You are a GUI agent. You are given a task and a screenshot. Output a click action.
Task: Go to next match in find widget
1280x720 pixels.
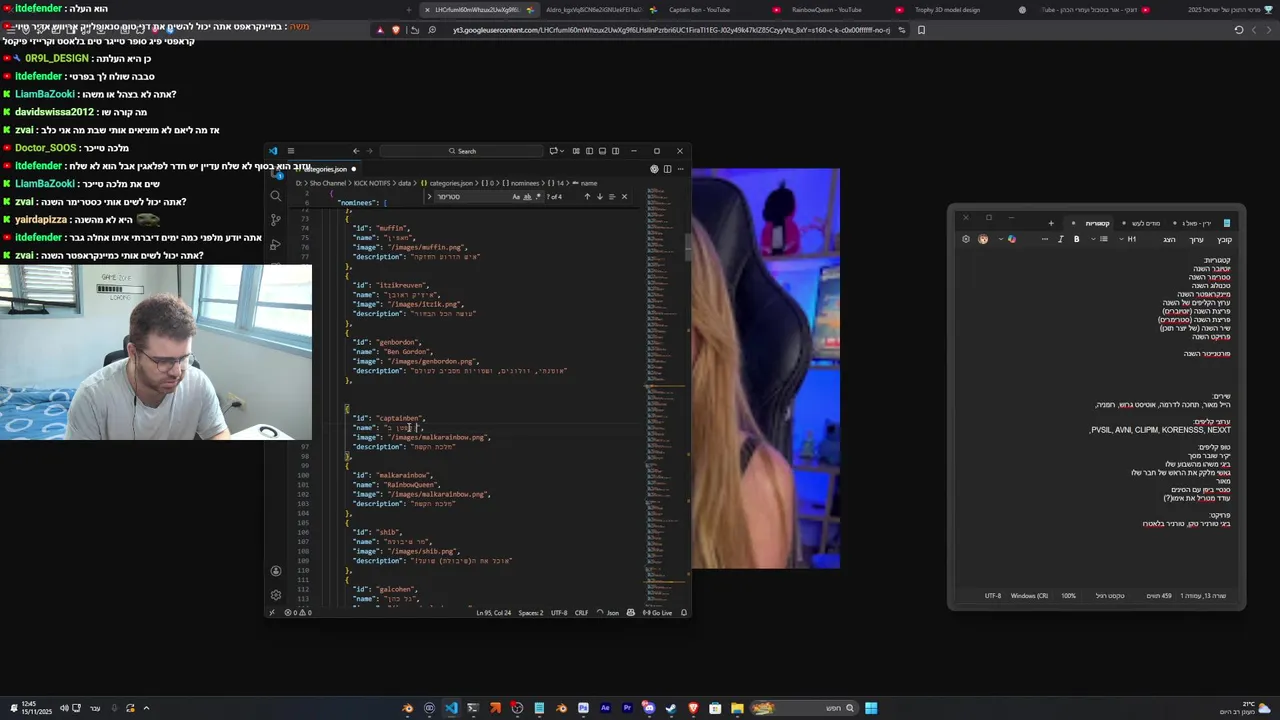[x=600, y=197]
